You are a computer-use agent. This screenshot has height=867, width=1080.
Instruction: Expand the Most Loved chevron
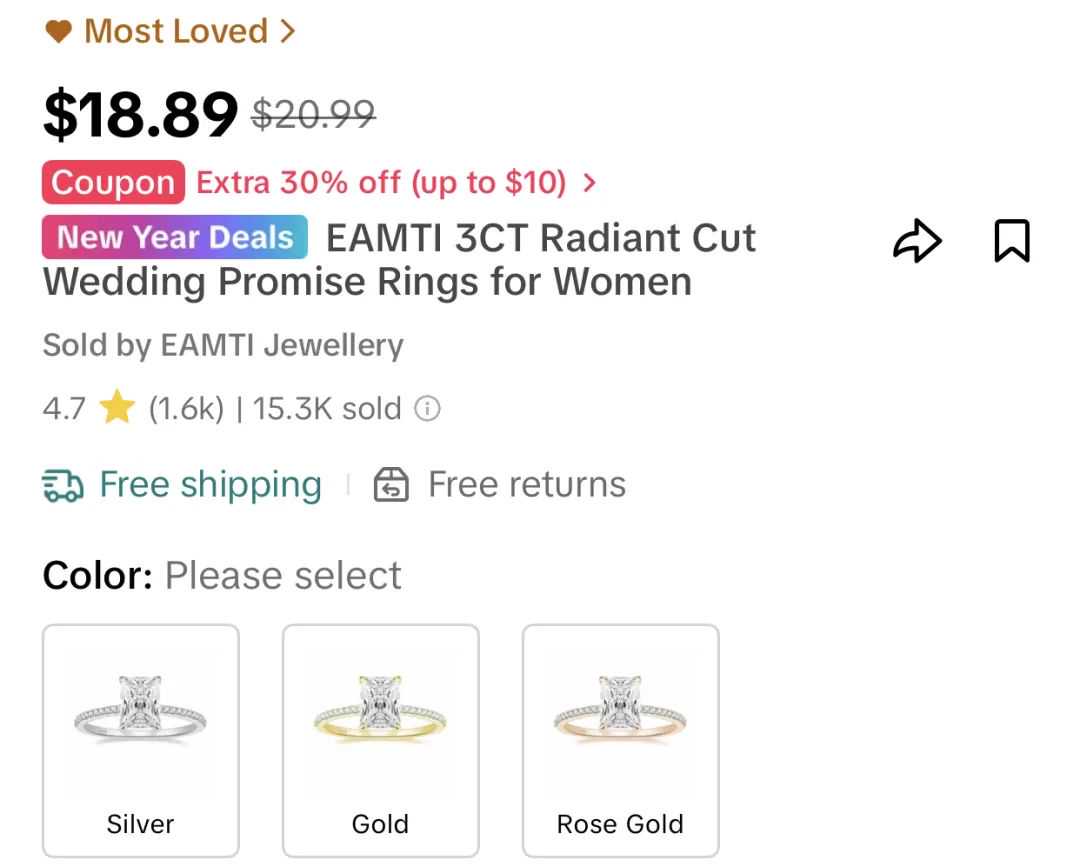click(288, 31)
